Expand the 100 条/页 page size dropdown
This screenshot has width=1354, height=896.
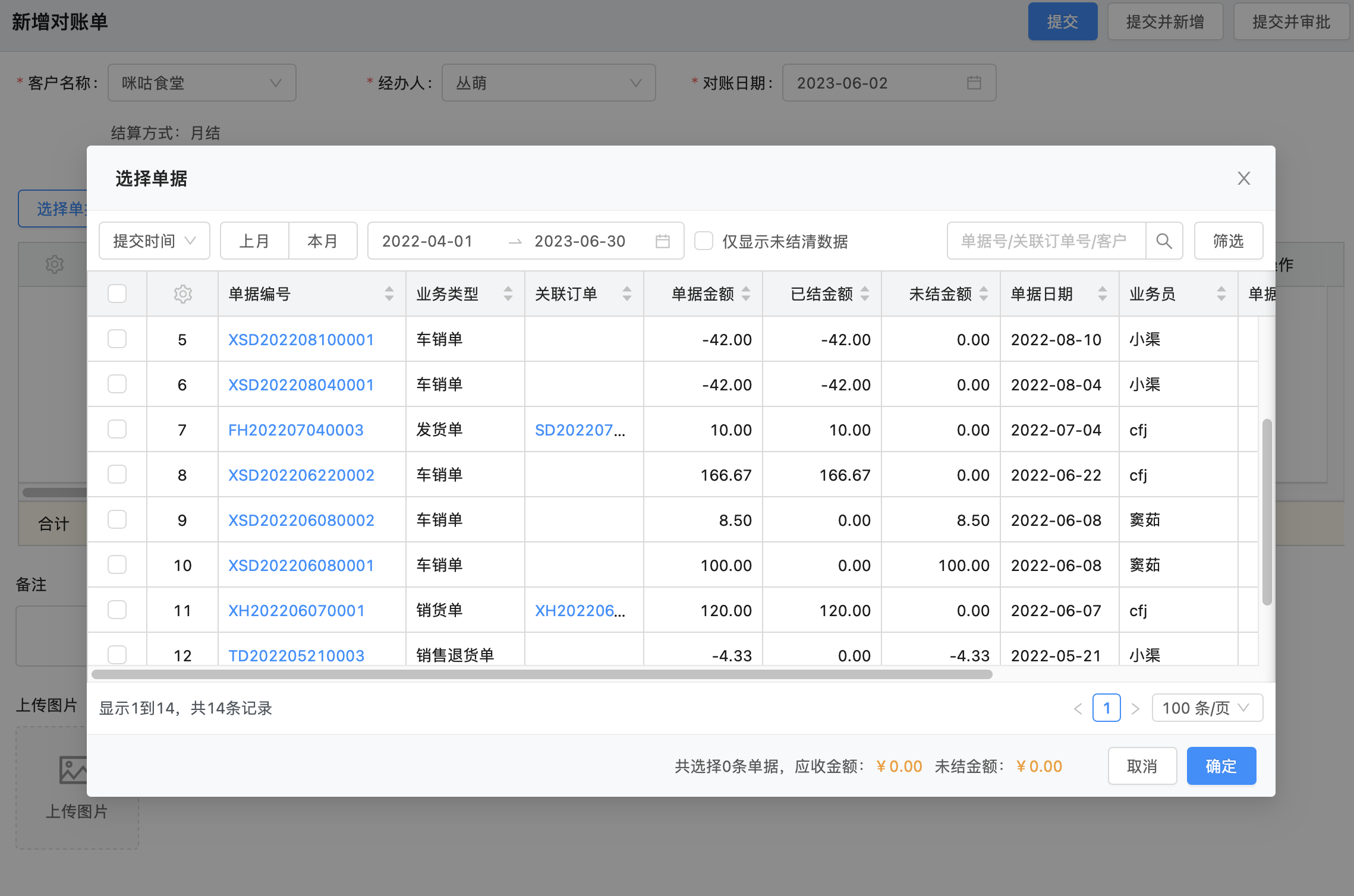coord(1207,708)
